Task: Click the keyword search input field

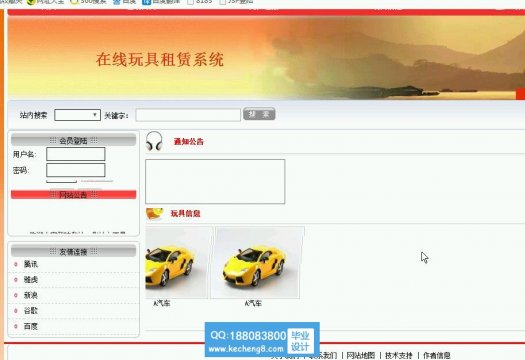Action: (x=188, y=115)
